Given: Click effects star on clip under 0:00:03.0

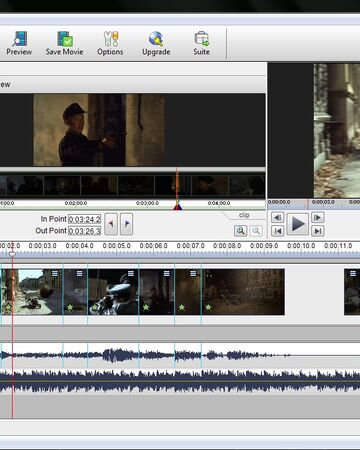Looking at the screenshot, I should [8, 307].
